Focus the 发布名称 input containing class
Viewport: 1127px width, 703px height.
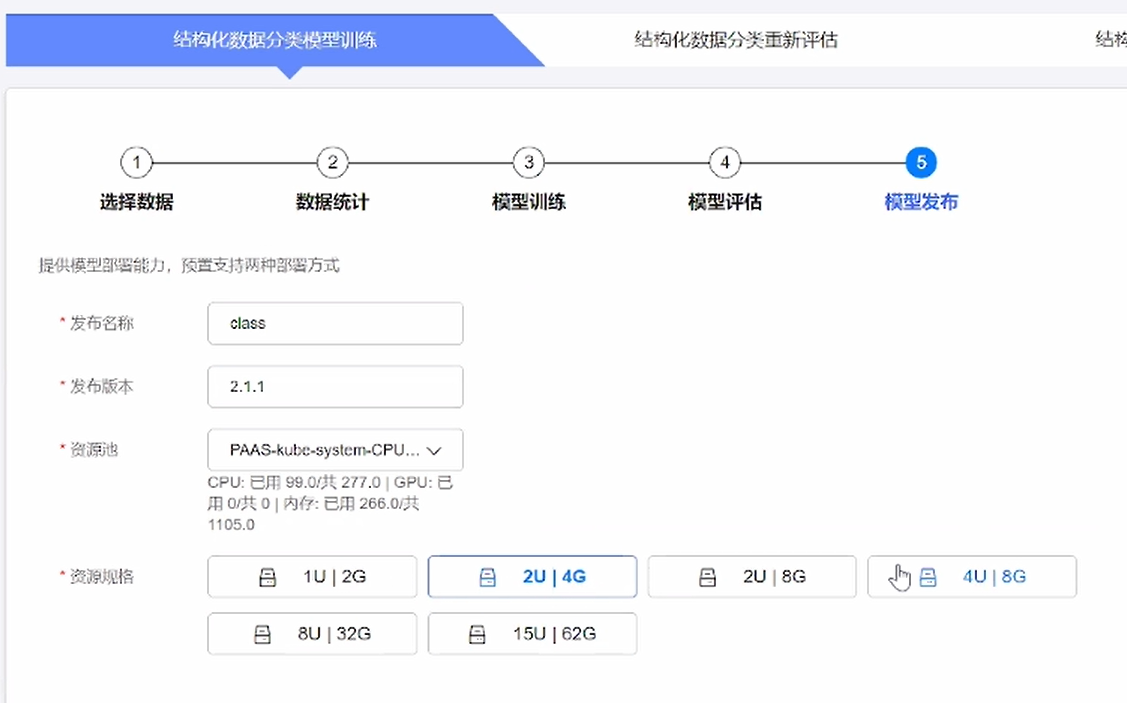click(336, 323)
